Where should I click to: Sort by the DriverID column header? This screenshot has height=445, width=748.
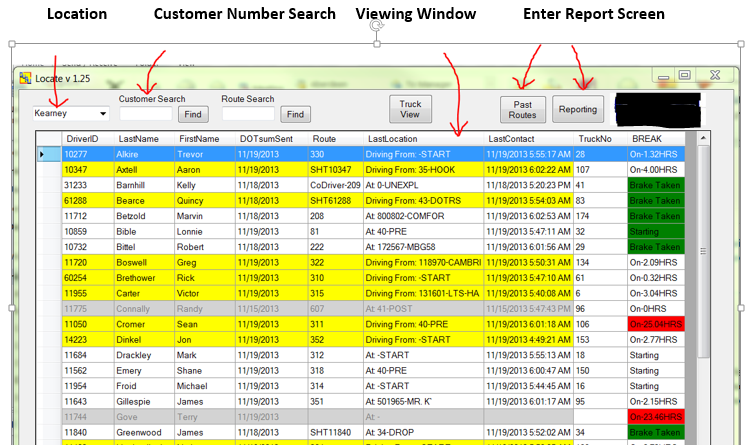pos(88,139)
